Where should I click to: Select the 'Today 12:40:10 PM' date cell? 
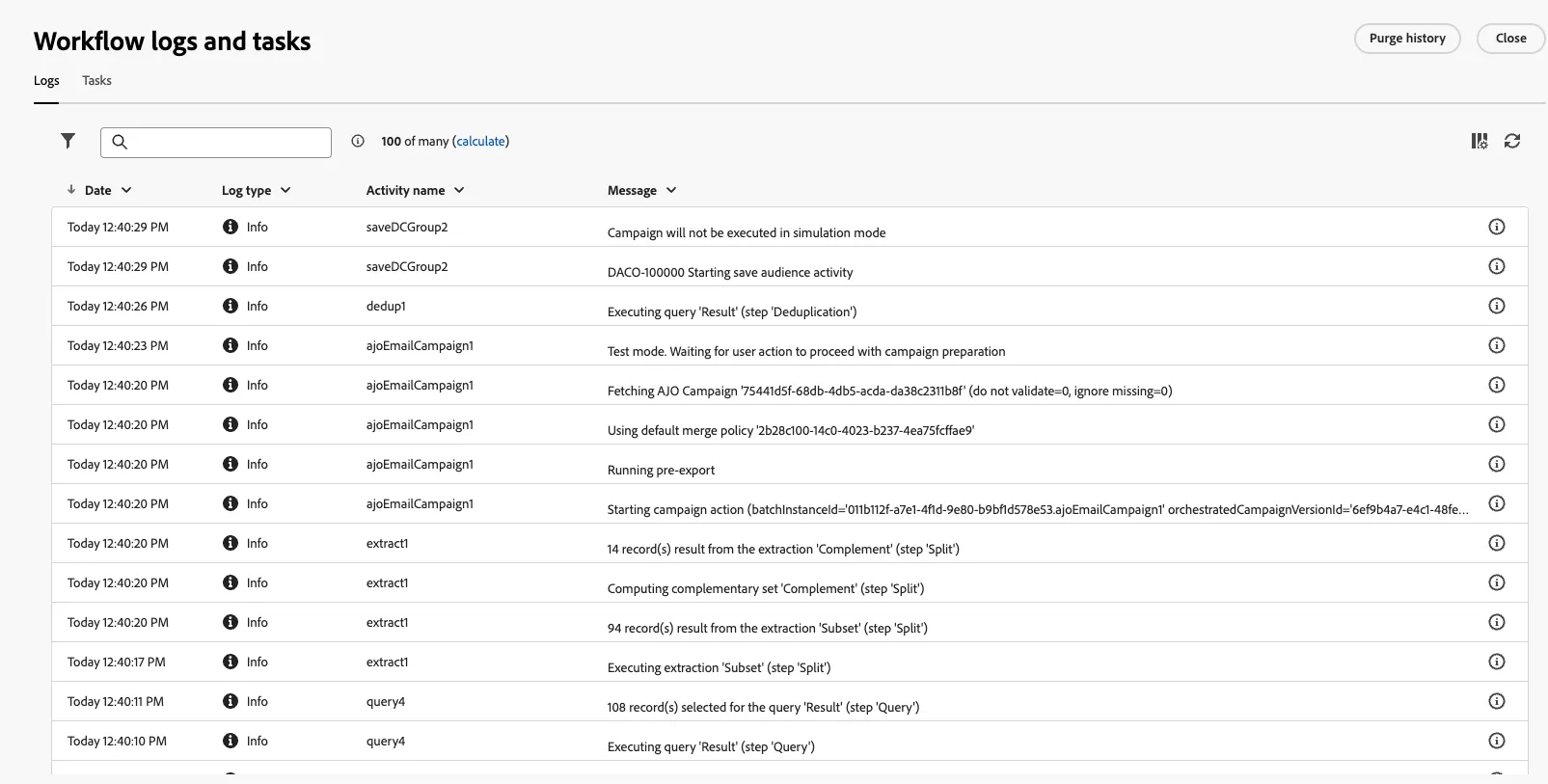[x=117, y=741]
